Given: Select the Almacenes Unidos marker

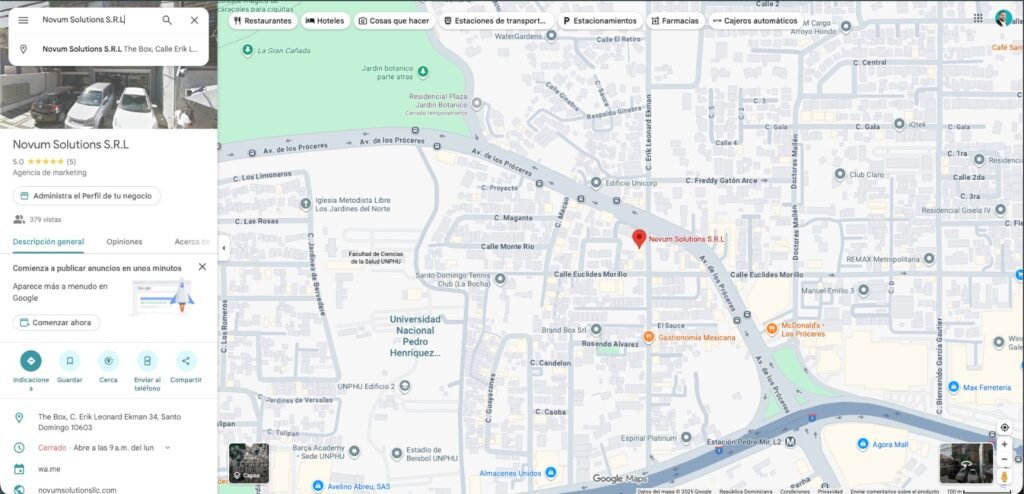Looking at the screenshot, I should tap(551, 472).
